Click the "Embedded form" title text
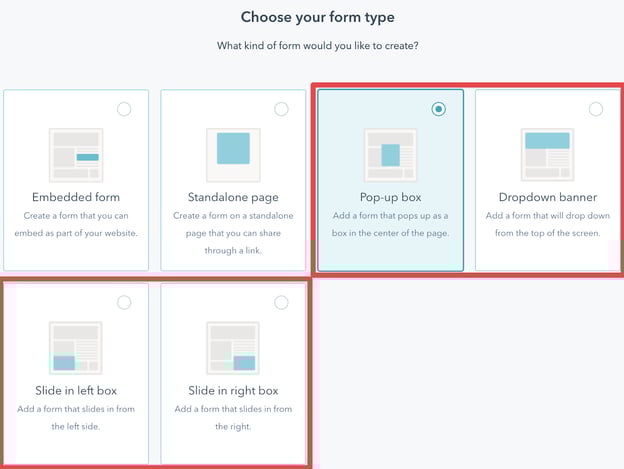Viewport: 624px width, 469px height. [x=75, y=197]
